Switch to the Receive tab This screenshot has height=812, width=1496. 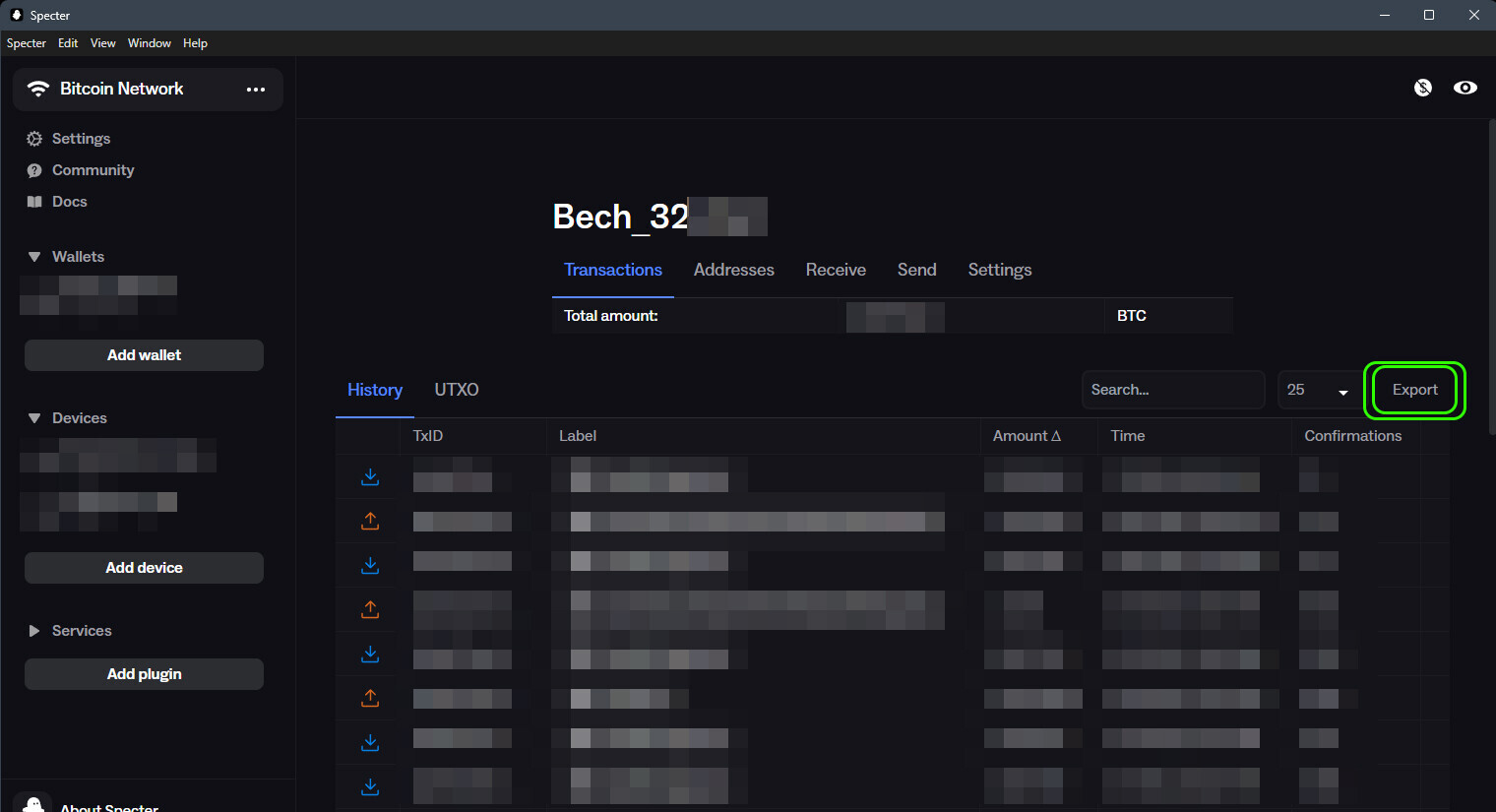(836, 270)
